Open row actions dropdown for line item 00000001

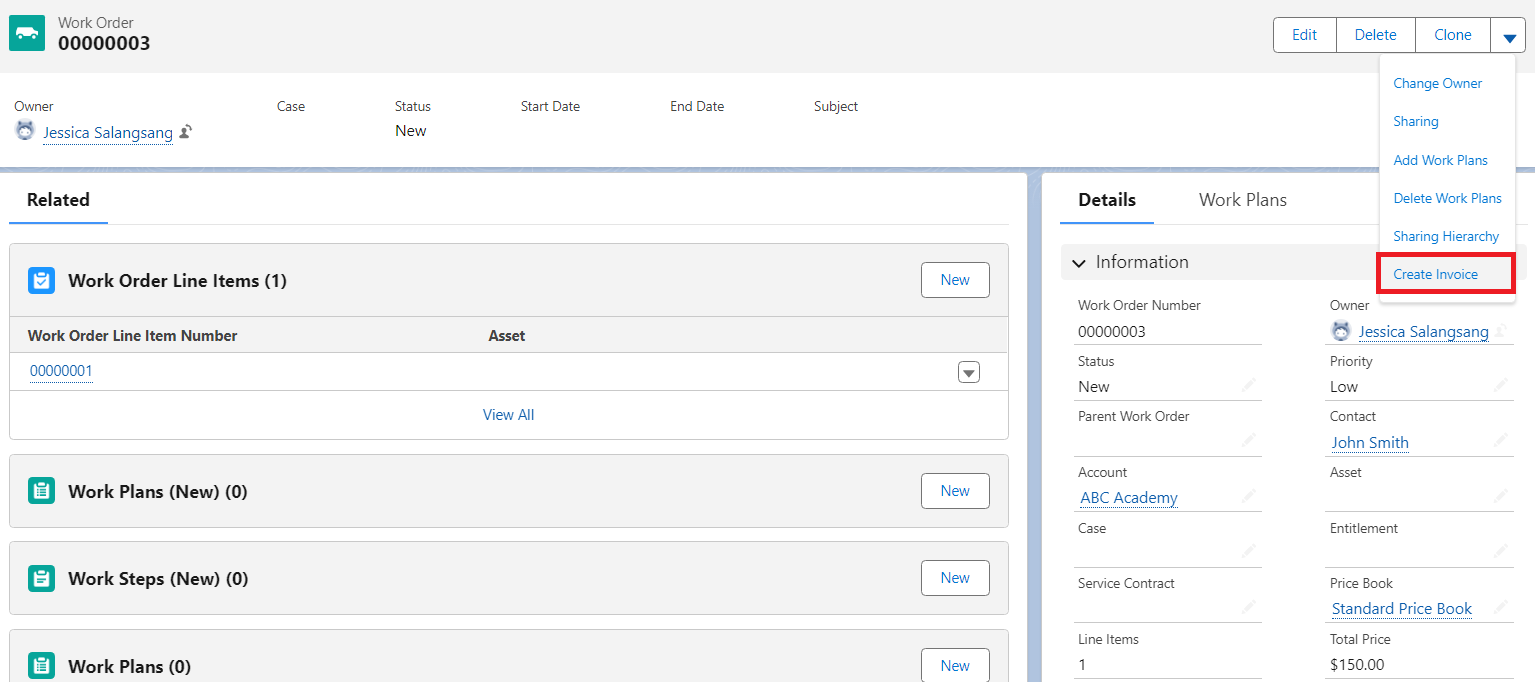tap(968, 372)
